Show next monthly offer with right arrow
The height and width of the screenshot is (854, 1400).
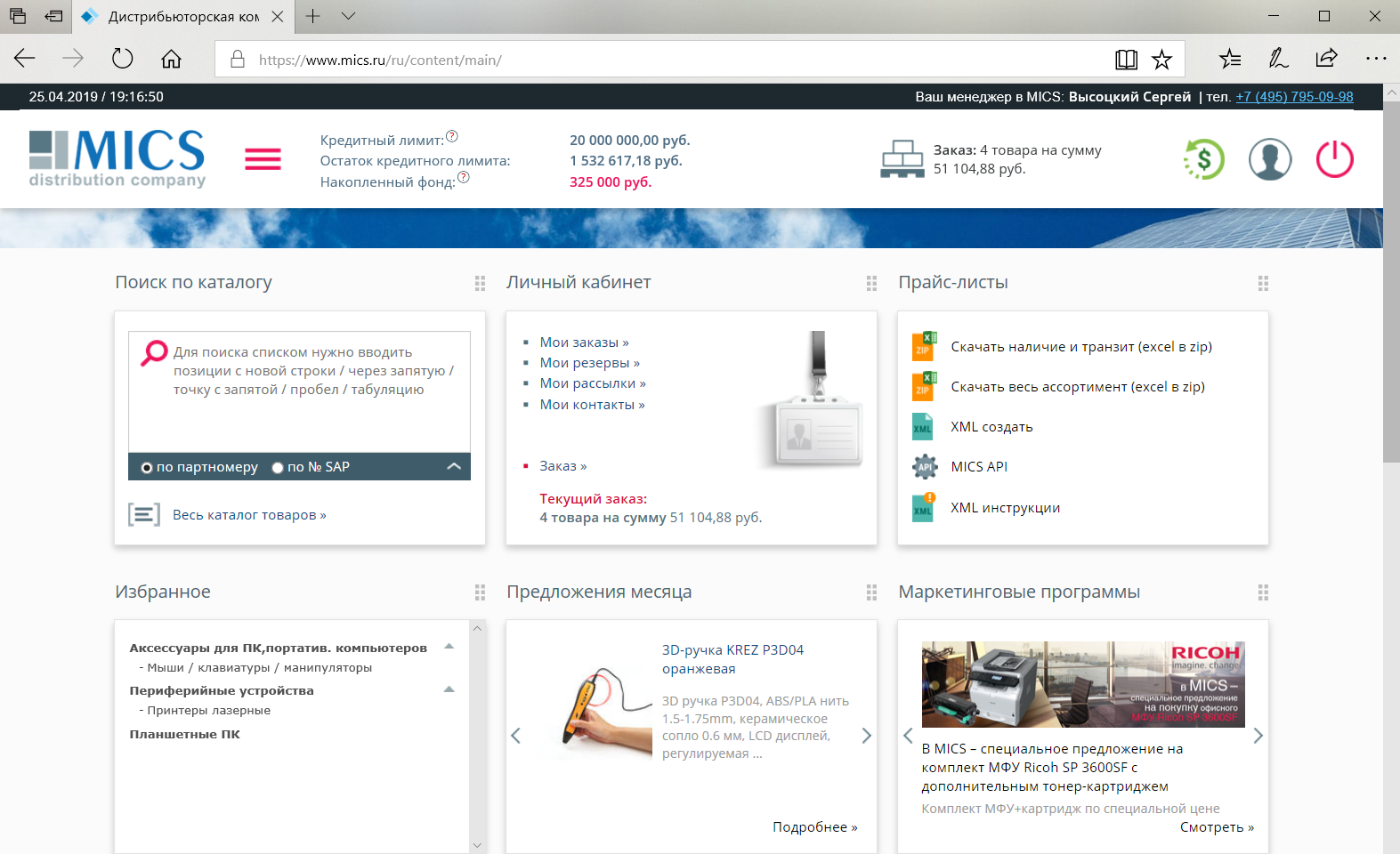pos(866,736)
